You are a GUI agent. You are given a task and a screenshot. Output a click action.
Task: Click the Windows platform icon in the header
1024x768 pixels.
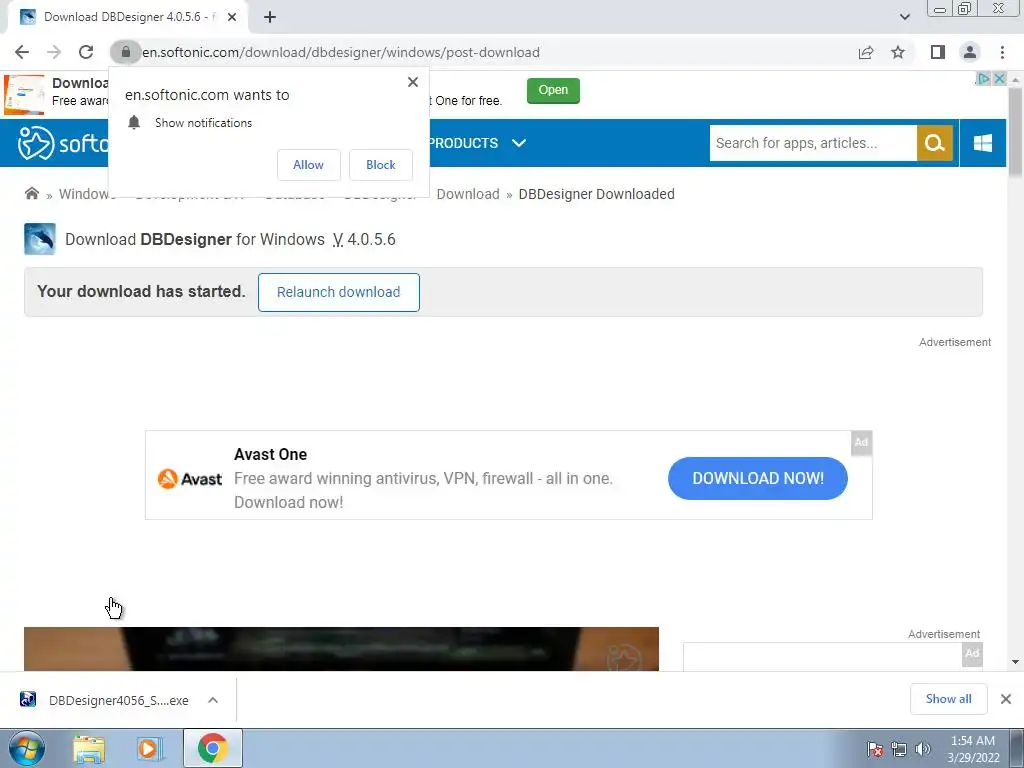[x=983, y=143]
